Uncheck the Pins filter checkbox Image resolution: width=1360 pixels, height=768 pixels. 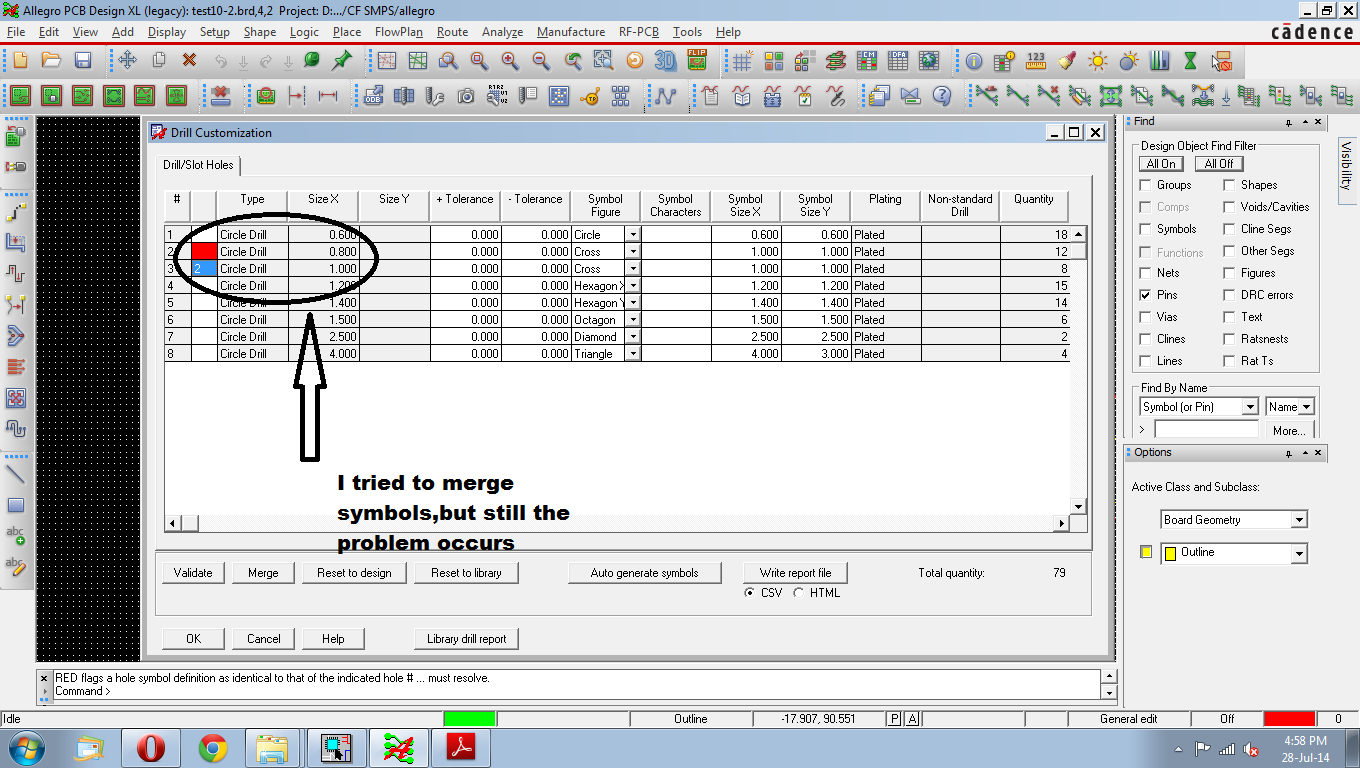tap(1146, 295)
